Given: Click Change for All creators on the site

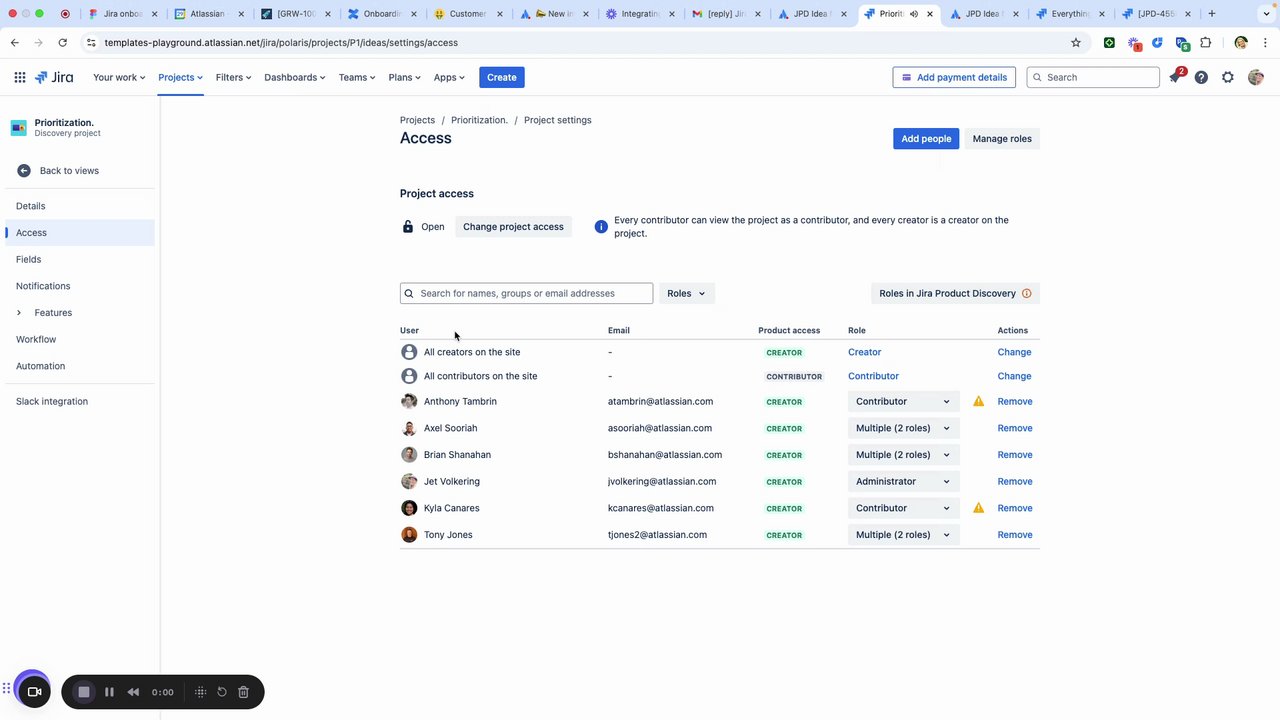Looking at the screenshot, I should pyautogui.click(x=1014, y=352).
